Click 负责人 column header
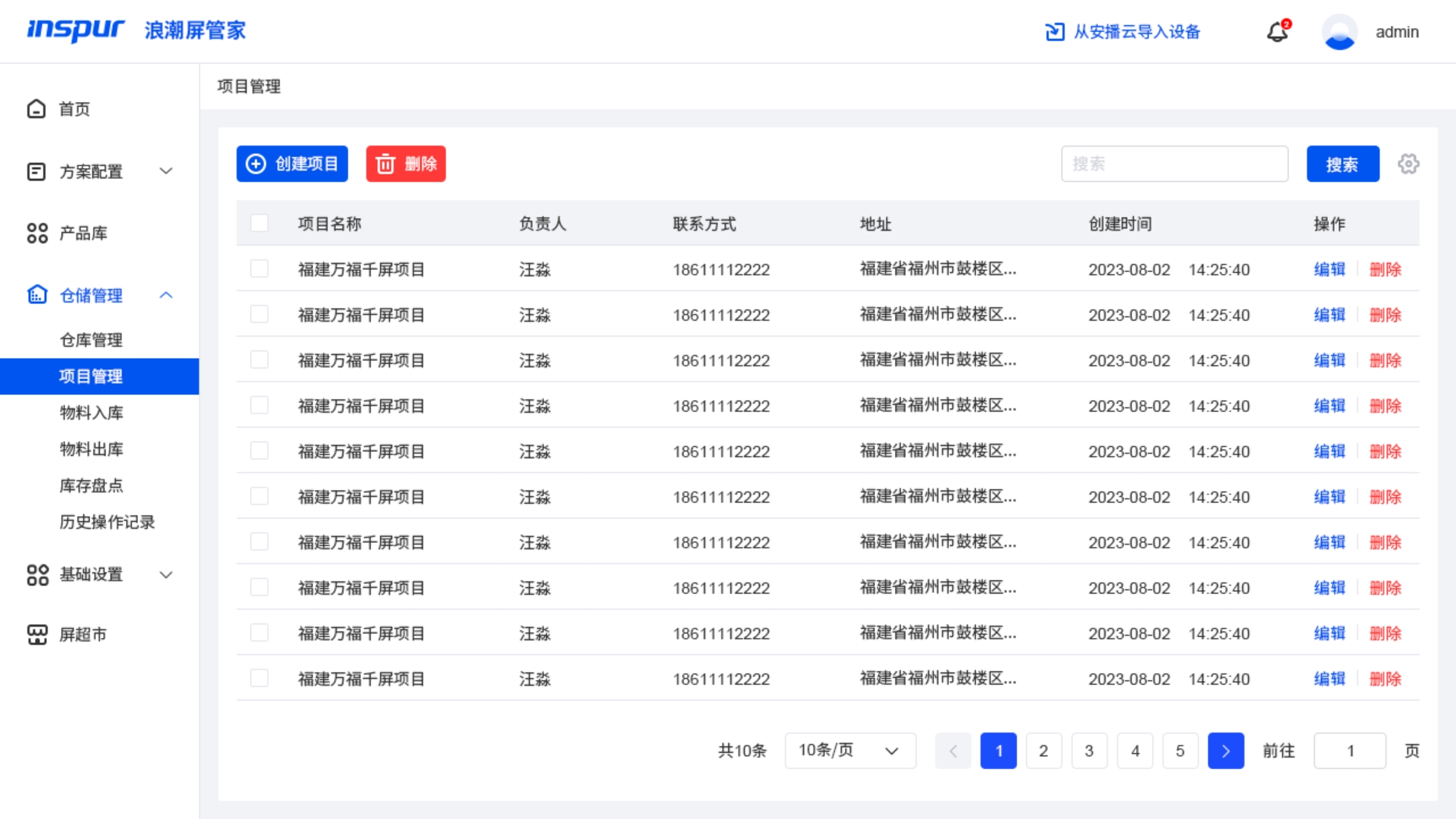Image resolution: width=1456 pixels, height=819 pixels. 542,224
